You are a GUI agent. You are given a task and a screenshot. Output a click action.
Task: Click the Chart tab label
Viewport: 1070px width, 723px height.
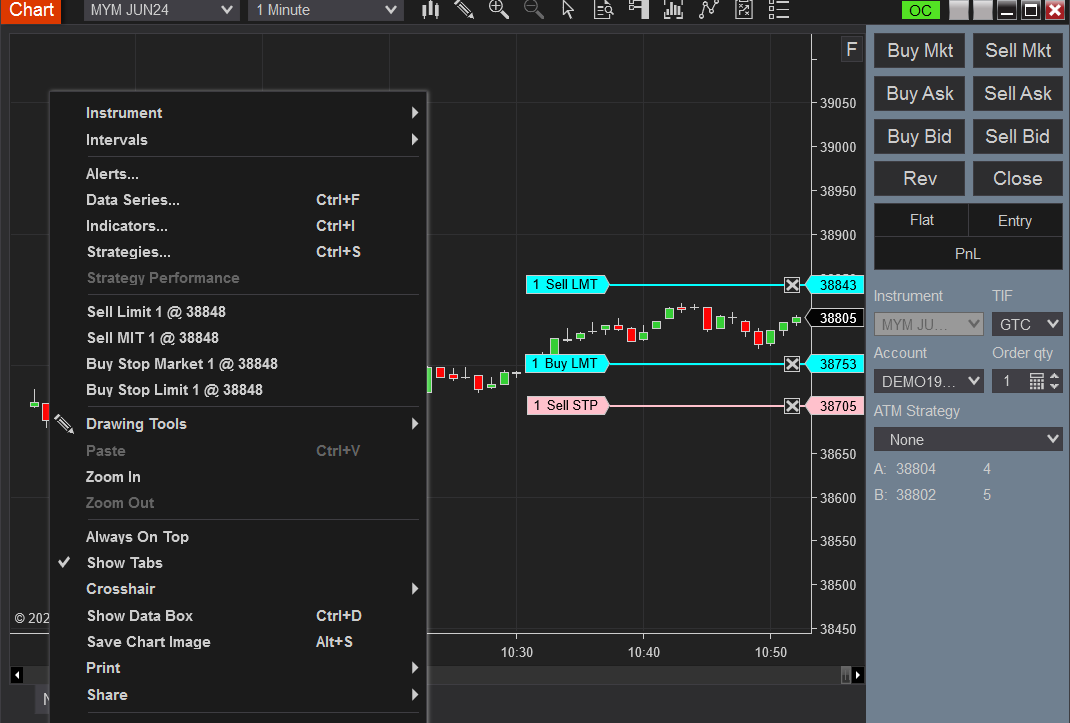(x=31, y=10)
